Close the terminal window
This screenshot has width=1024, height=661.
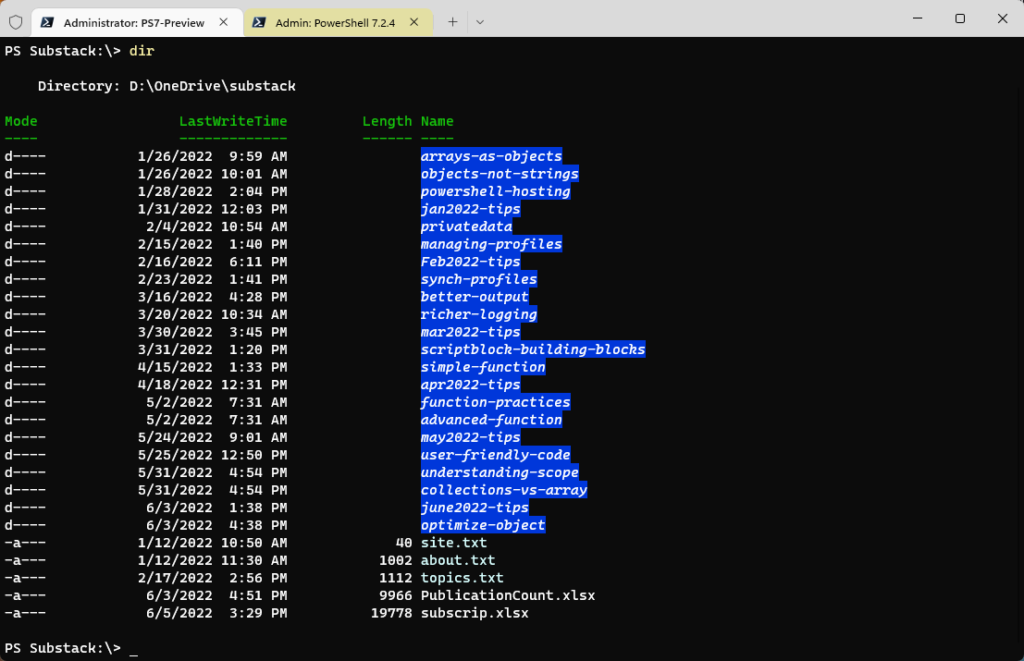pyautogui.click(x=1001, y=18)
